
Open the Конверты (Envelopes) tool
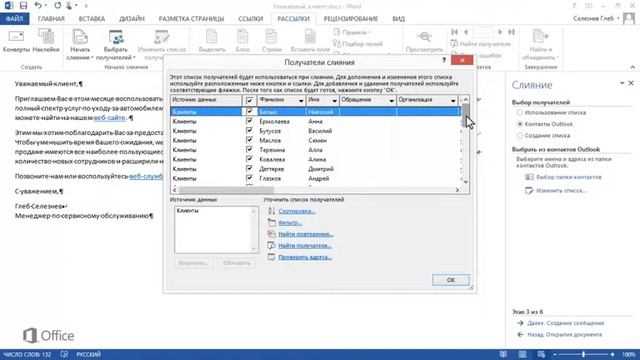point(16,41)
